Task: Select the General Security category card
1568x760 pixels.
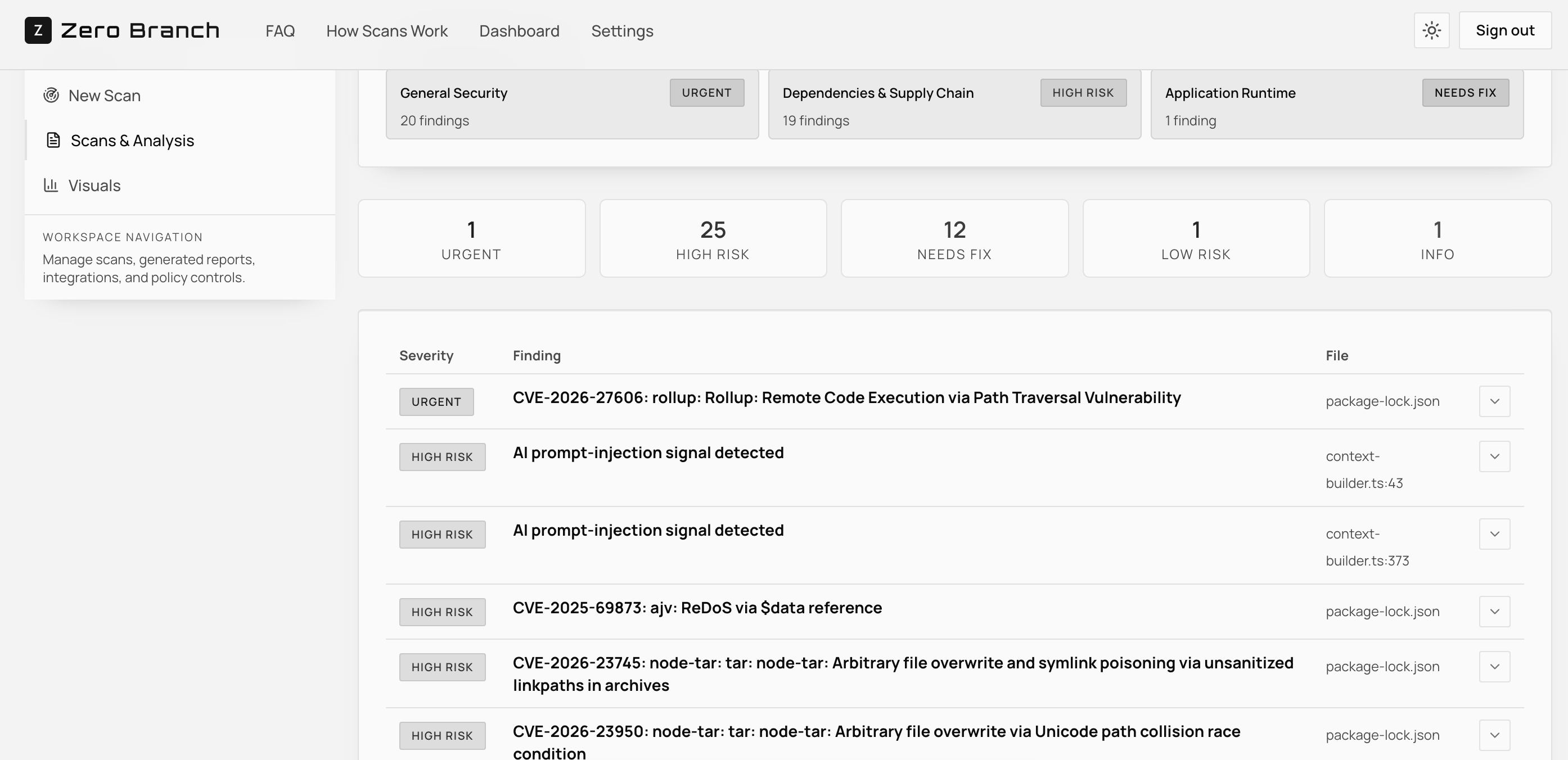Action: click(571, 105)
